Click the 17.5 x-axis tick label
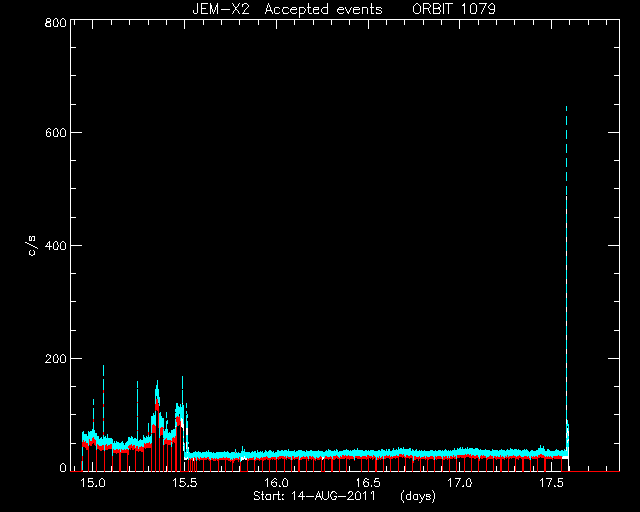Screen dimensions: 640x512 click(552, 483)
